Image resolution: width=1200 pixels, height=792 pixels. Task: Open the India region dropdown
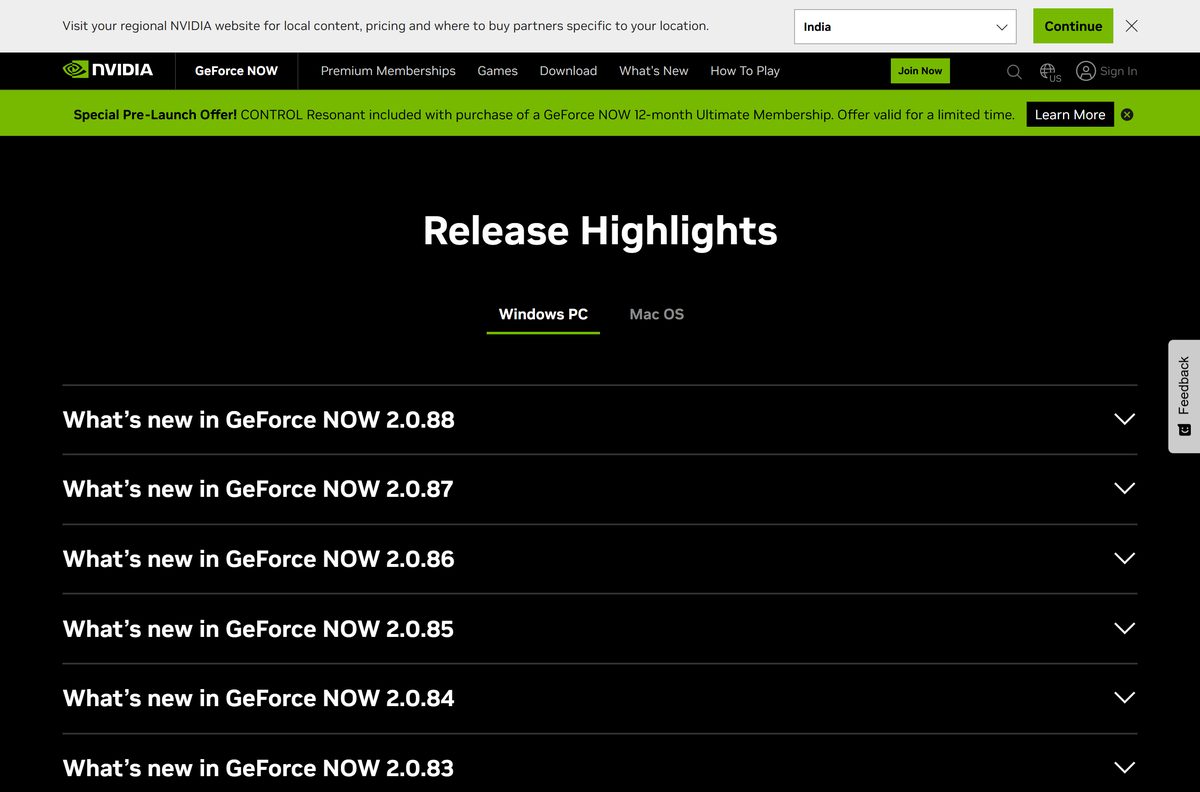pos(905,27)
